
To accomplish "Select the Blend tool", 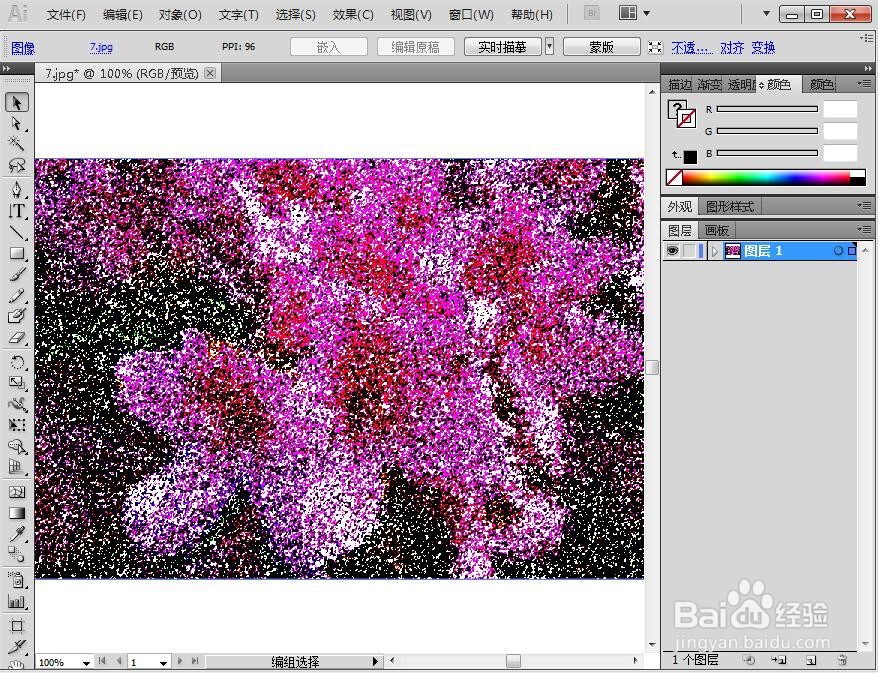I will [17, 555].
